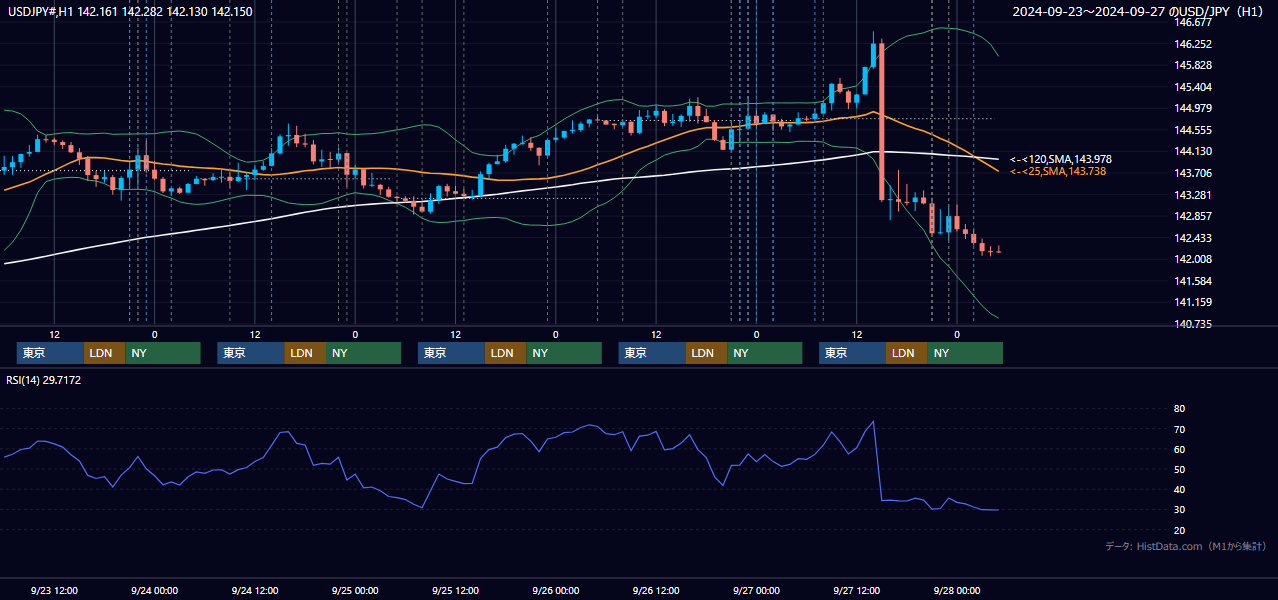
Task: Click price axis value 144.555
Action: (x=1194, y=130)
